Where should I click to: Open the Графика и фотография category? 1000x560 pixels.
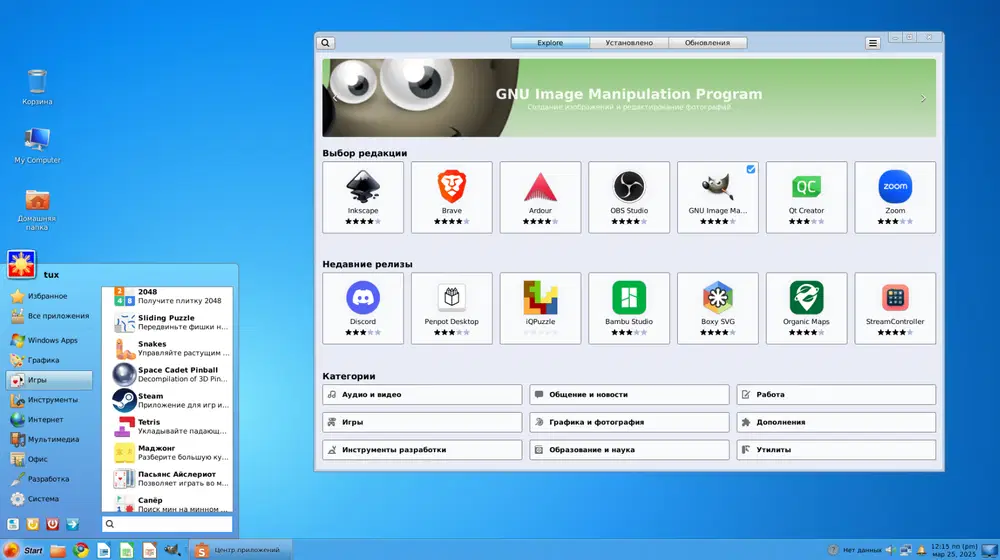coord(629,422)
